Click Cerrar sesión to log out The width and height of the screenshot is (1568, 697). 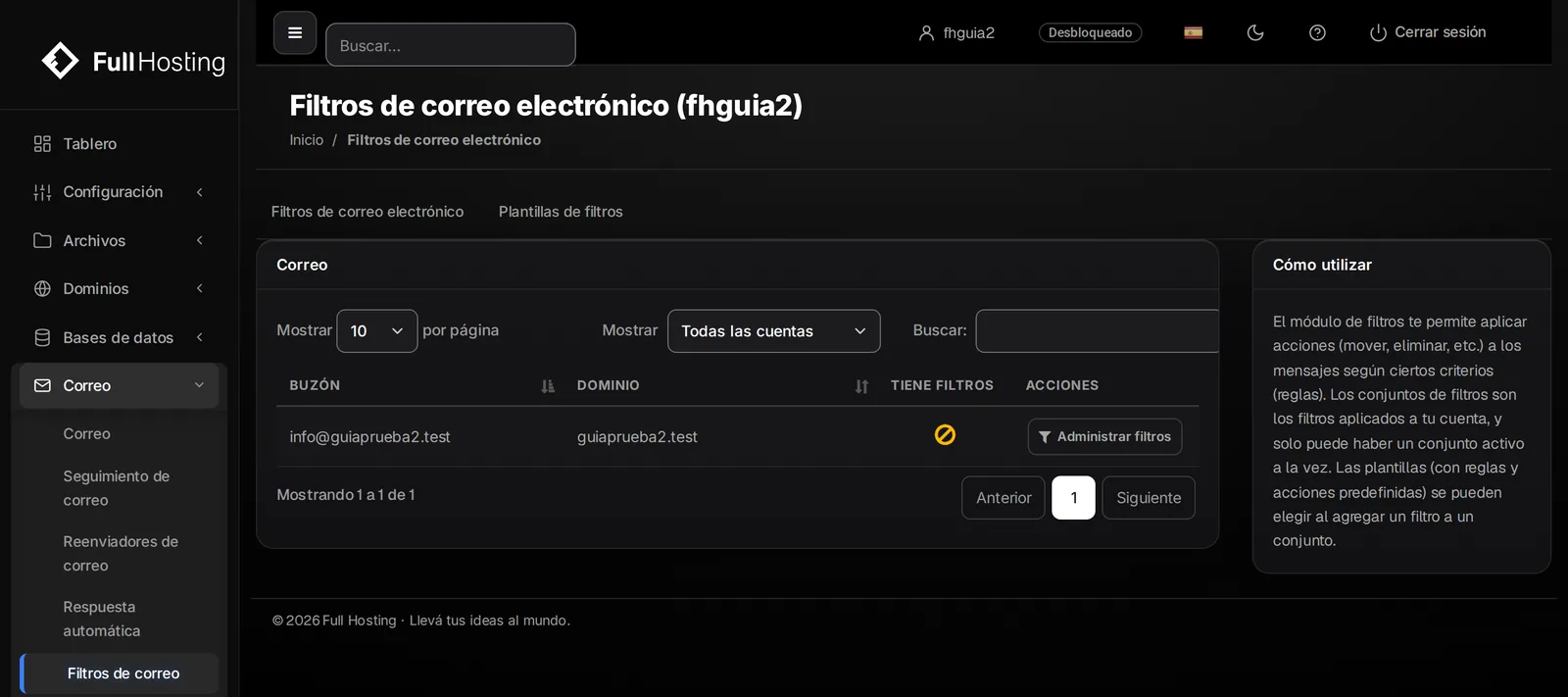[1428, 33]
